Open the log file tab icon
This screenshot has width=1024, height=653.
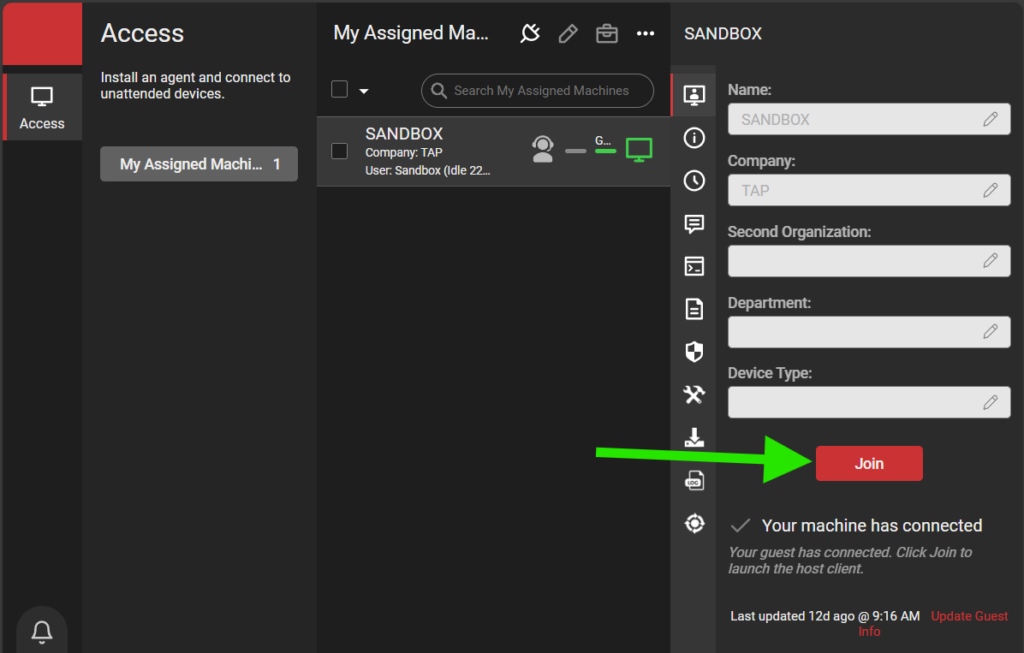[694, 481]
